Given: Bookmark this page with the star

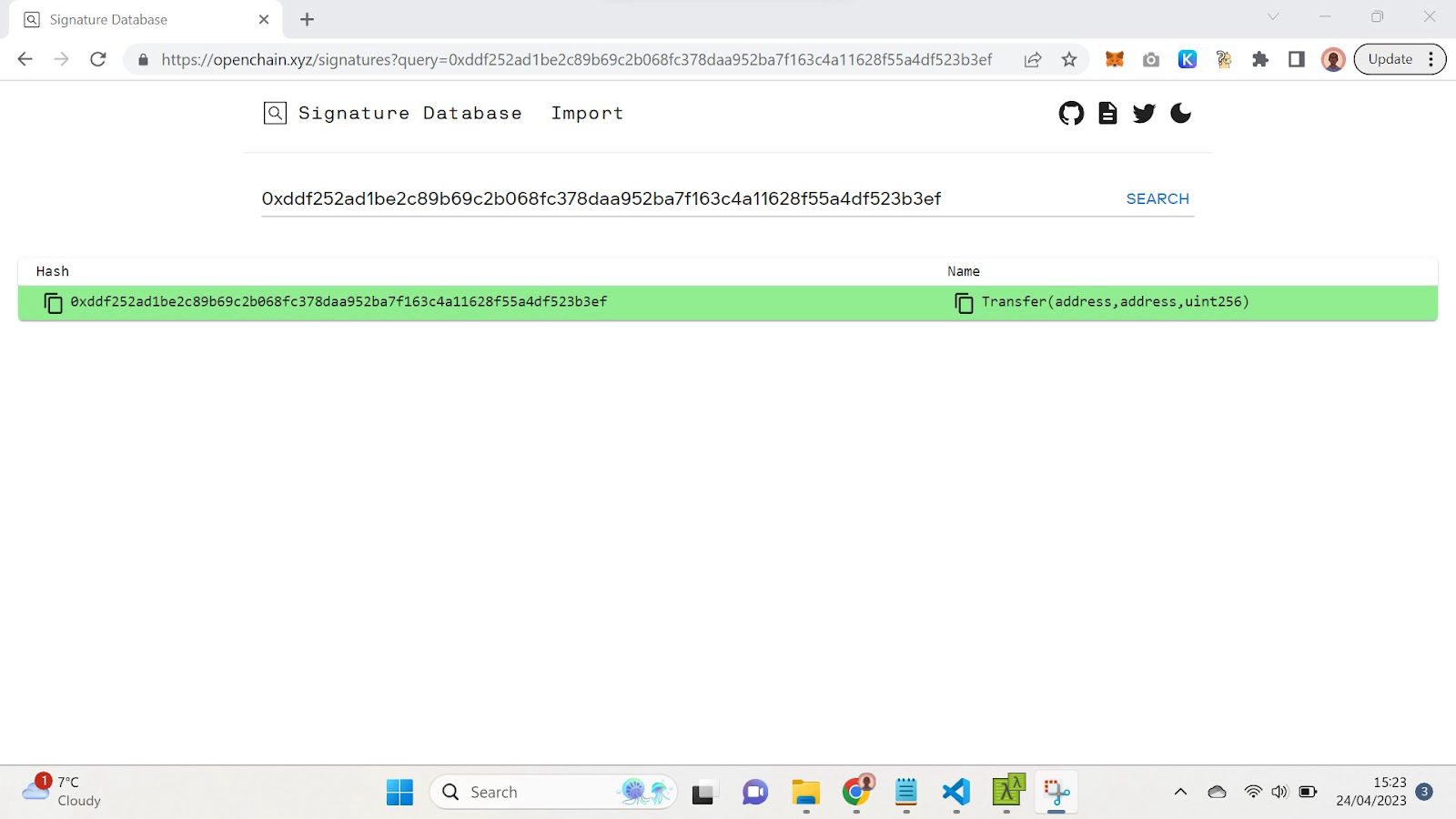Looking at the screenshot, I should 1069,60.
